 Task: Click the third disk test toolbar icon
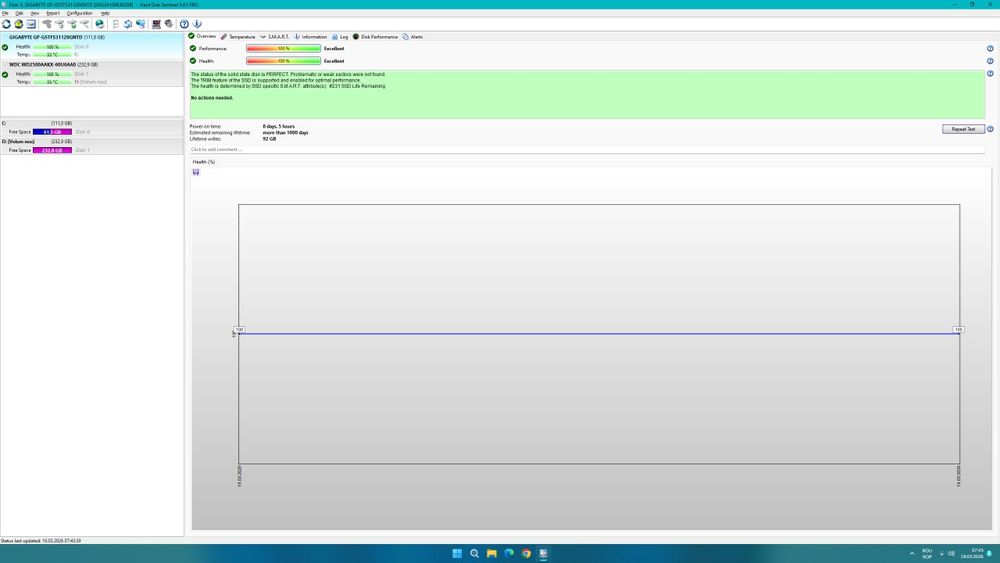tap(72, 24)
